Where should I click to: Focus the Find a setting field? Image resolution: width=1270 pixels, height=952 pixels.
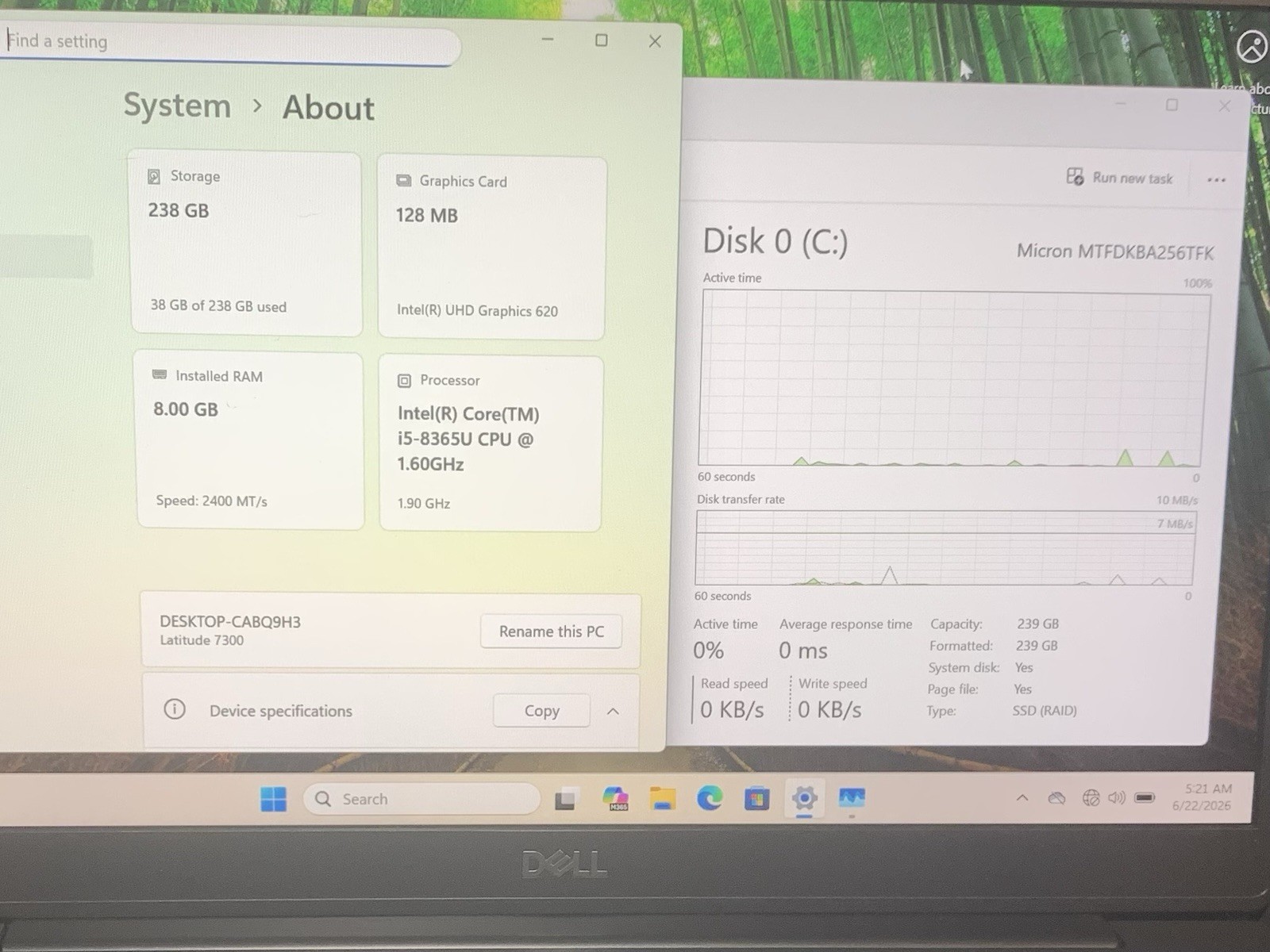(x=230, y=44)
